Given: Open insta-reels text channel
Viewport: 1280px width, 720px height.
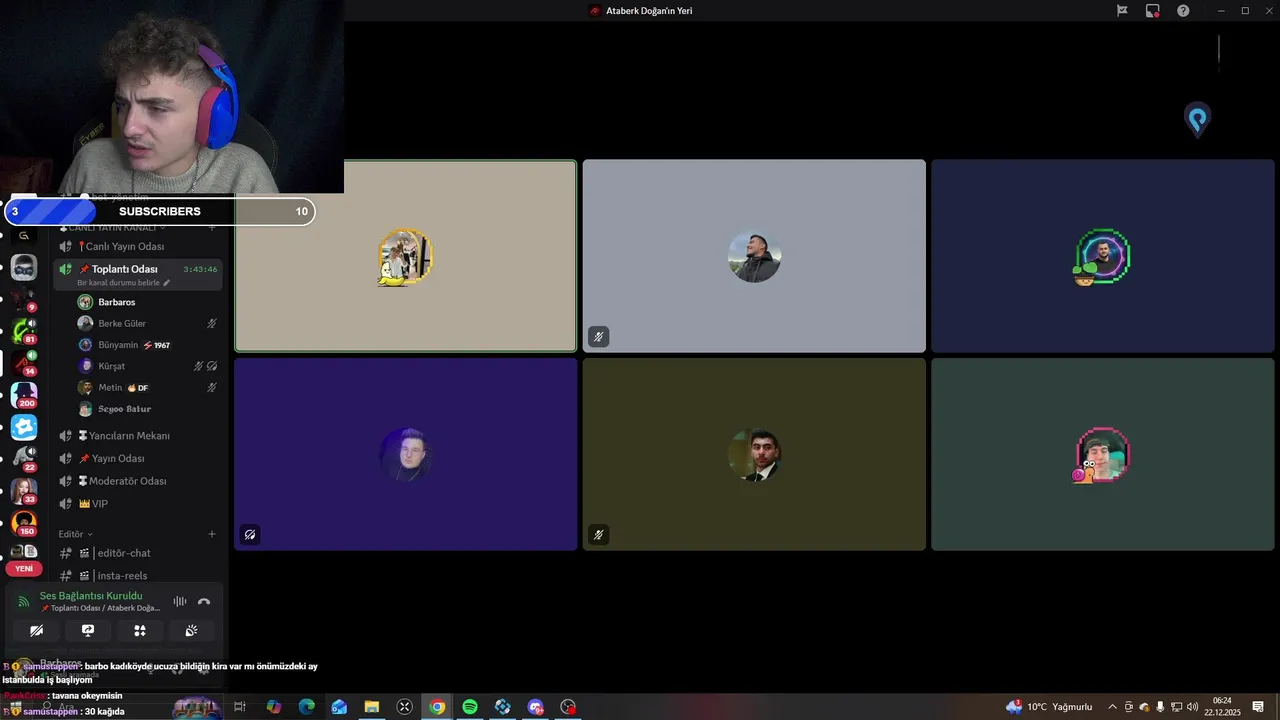Looking at the screenshot, I should pyautogui.click(x=138, y=576).
